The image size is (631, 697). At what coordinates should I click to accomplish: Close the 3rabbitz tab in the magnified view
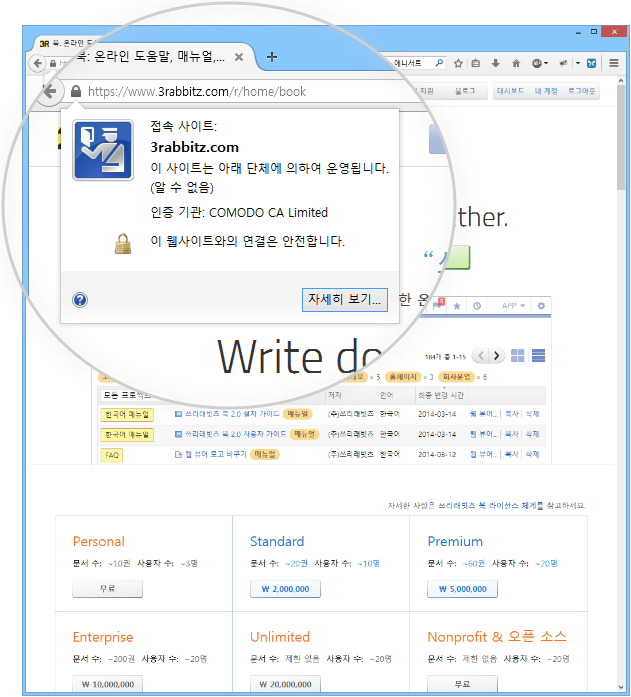click(239, 57)
